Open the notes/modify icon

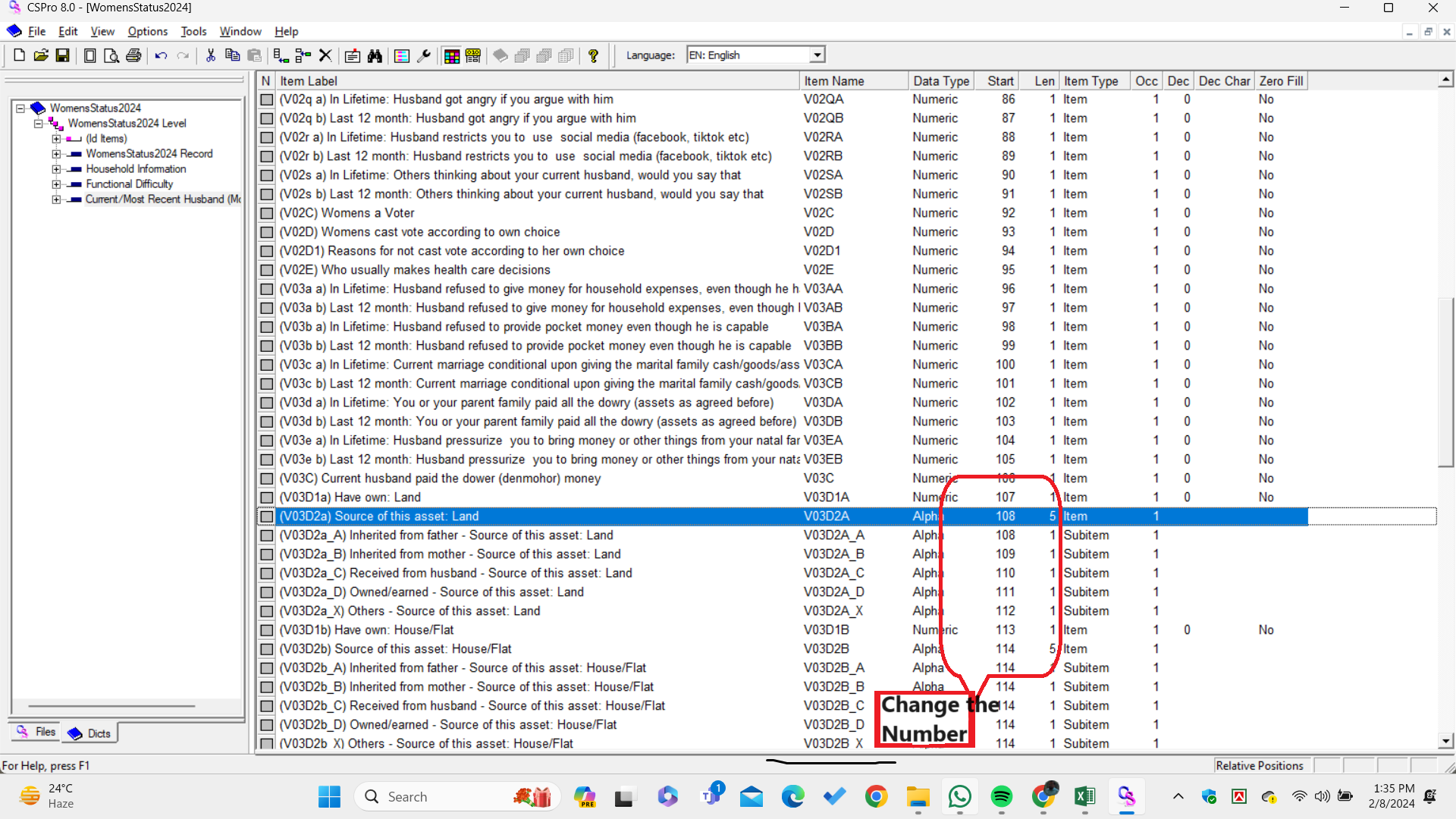coord(353,55)
